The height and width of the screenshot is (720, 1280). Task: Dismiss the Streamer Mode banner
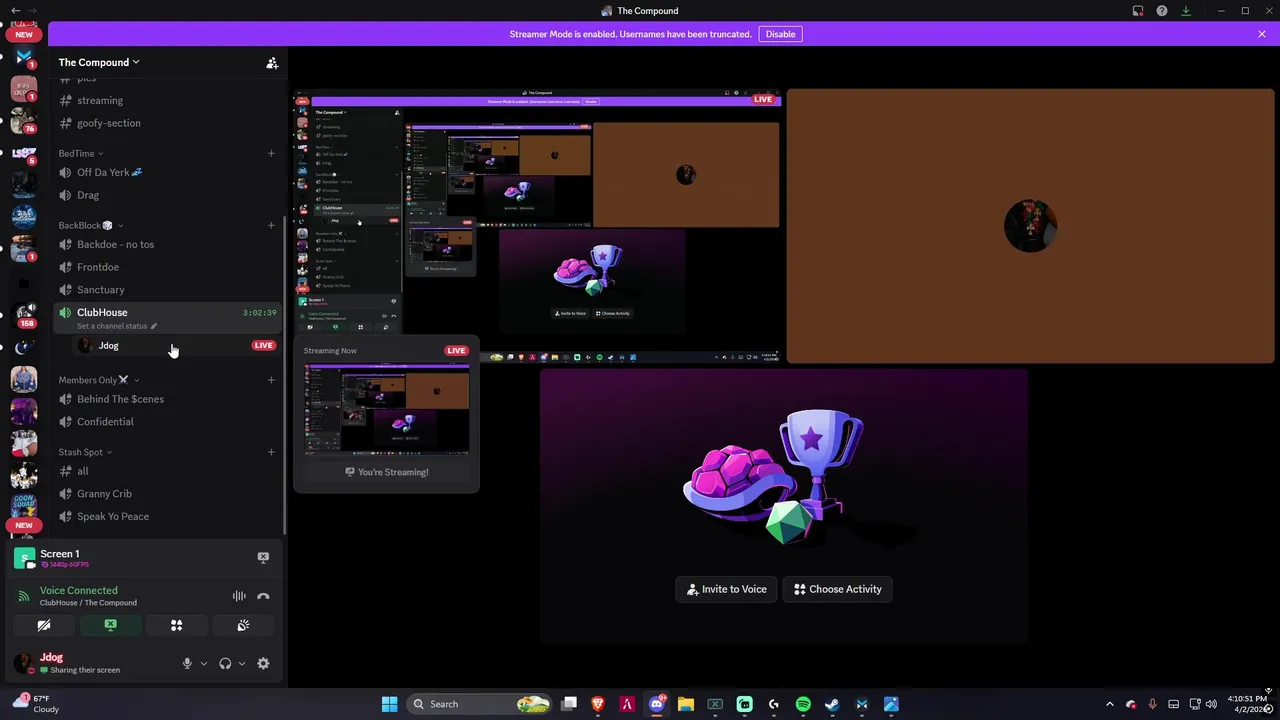[1262, 34]
